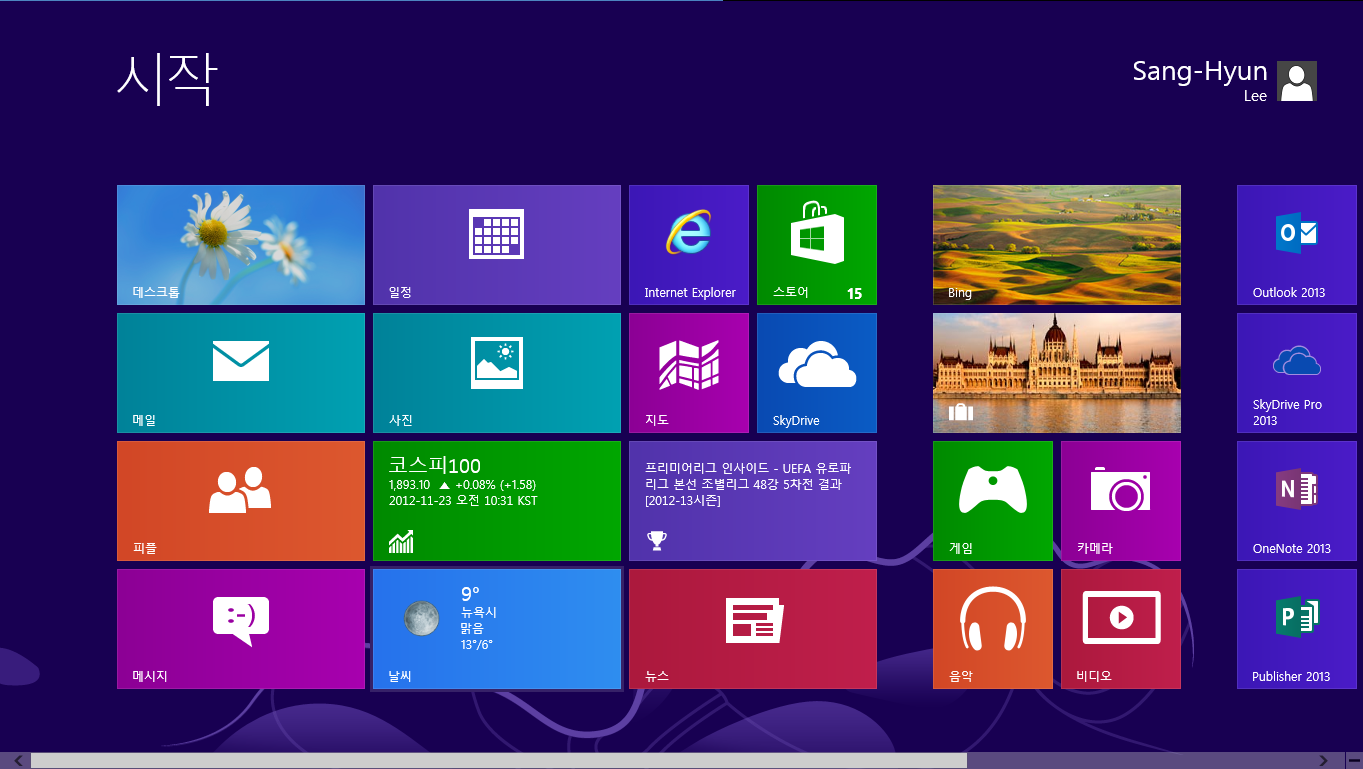The width and height of the screenshot is (1363, 769).
Task: Click the suitcase icon on Travel tile
Action: (x=961, y=412)
